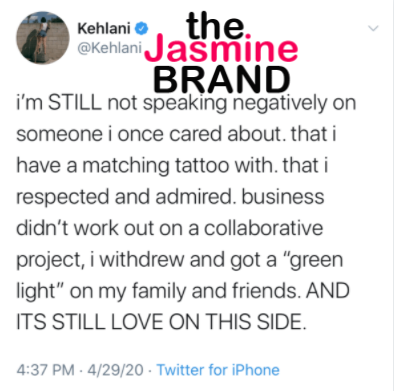Click the uppercase word STILL in first line
Screen dimensions: 394x391
[x=75, y=103]
